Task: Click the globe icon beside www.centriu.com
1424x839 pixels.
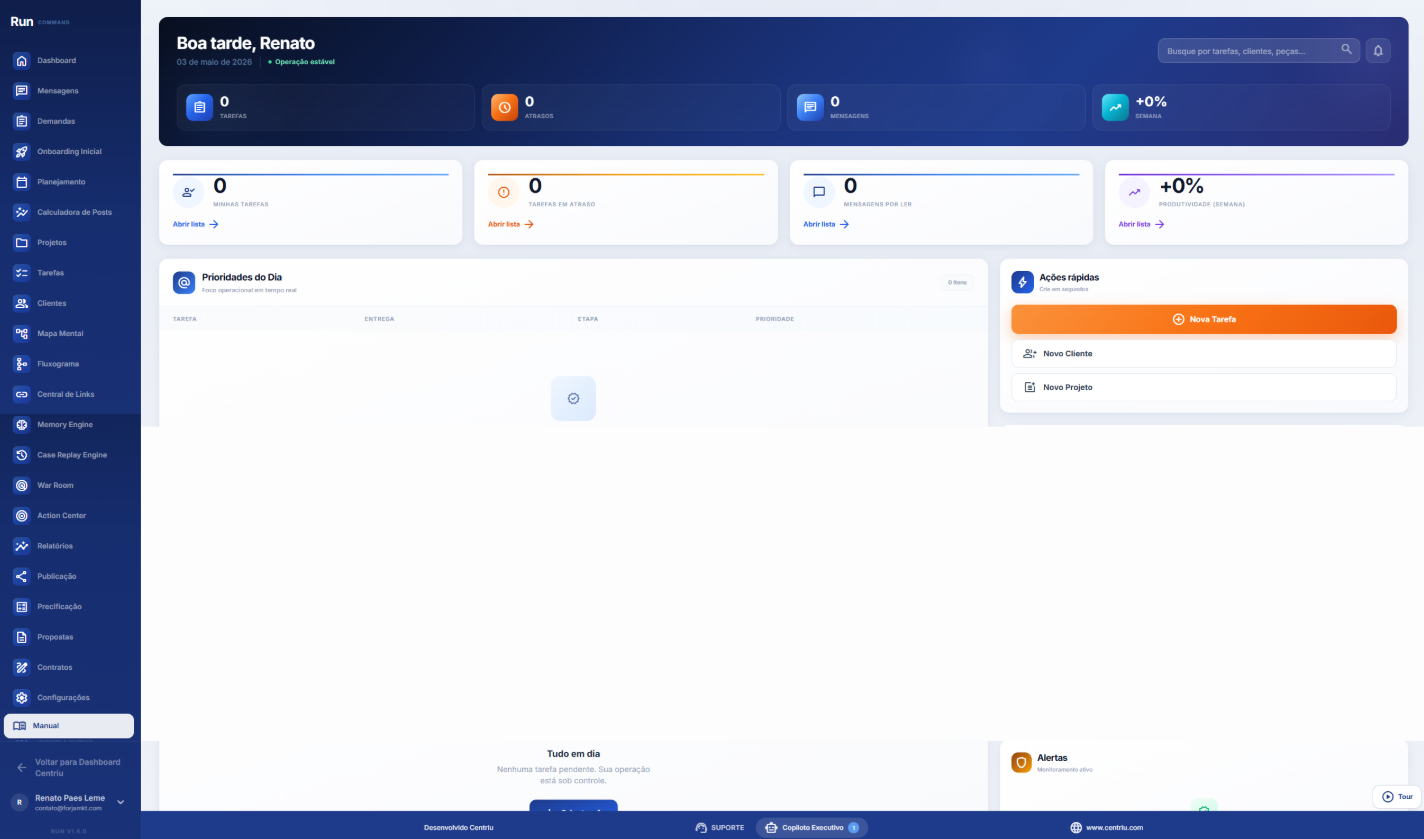Action: [x=1076, y=827]
